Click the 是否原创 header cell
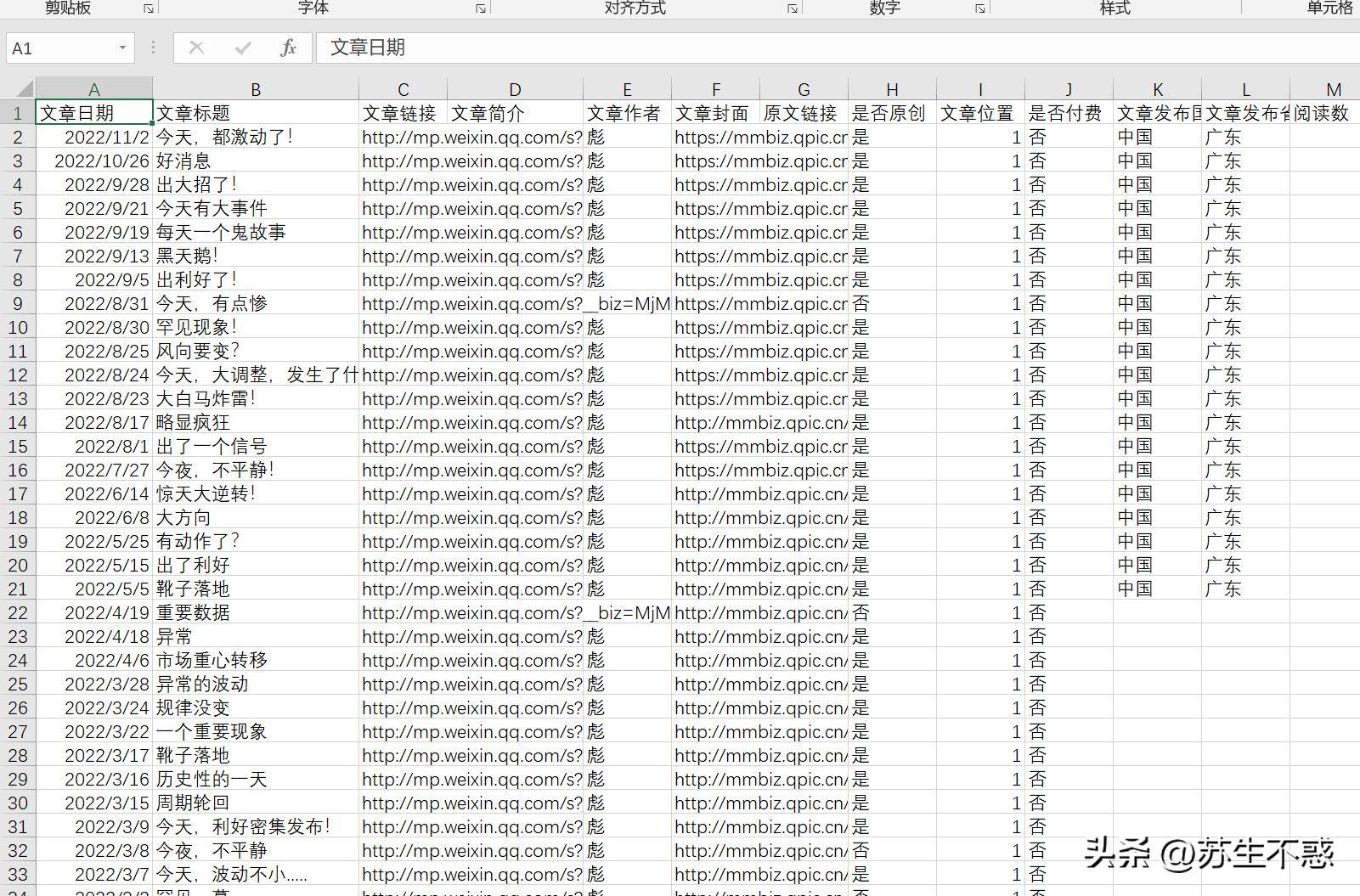 tap(892, 113)
